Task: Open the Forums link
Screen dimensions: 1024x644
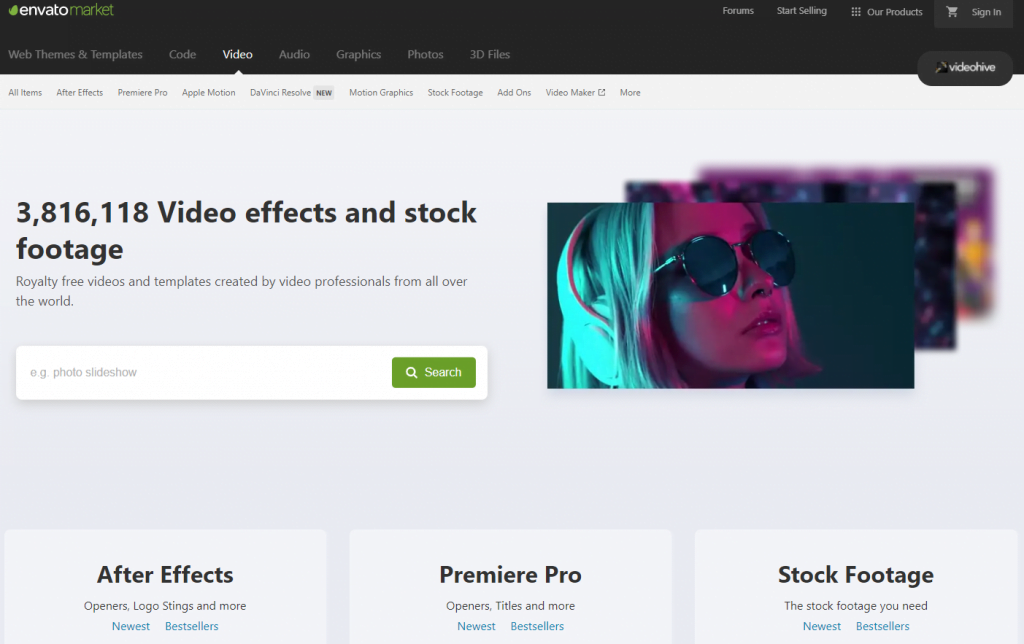Action: [x=738, y=11]
